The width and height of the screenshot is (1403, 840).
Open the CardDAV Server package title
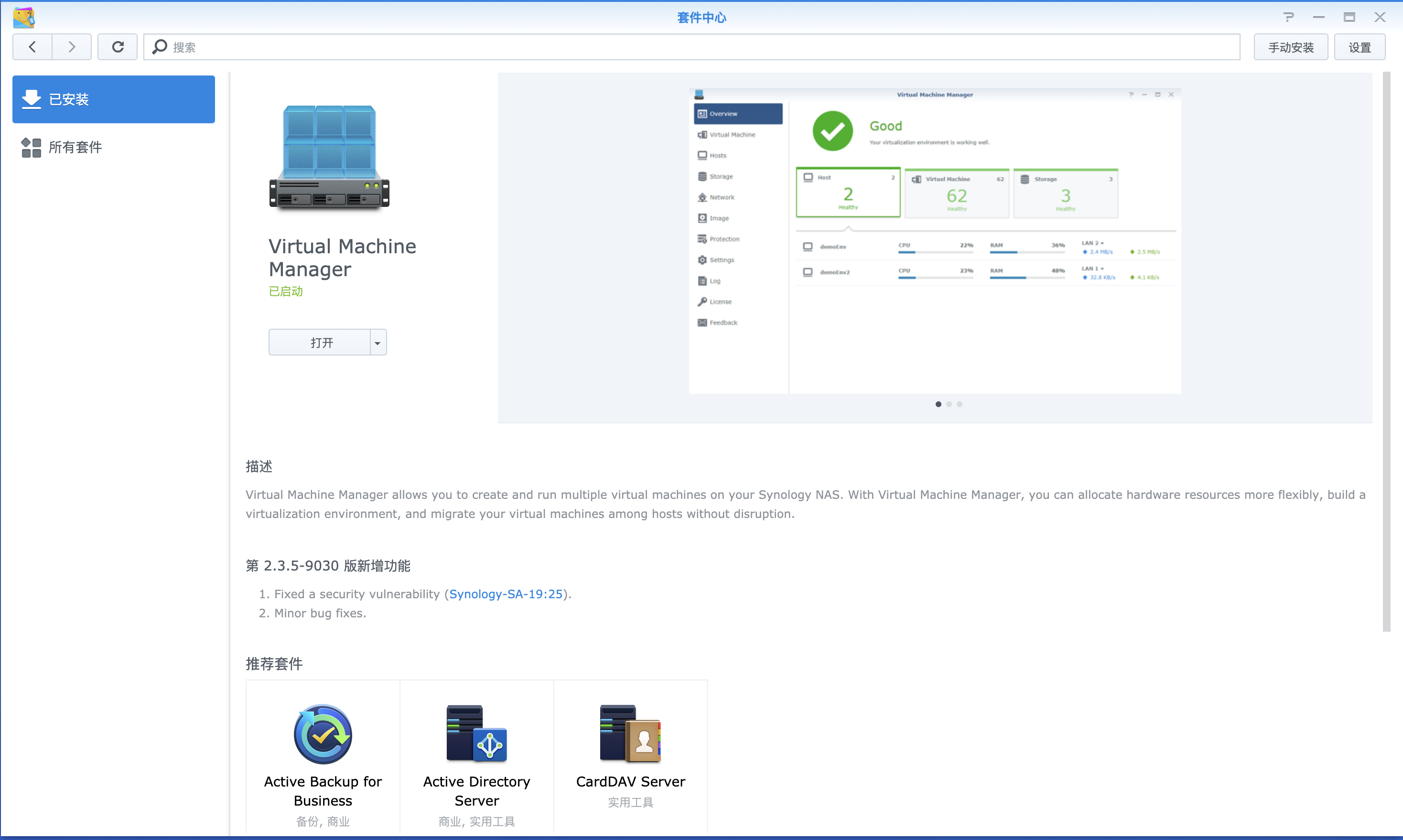point(630,782)
